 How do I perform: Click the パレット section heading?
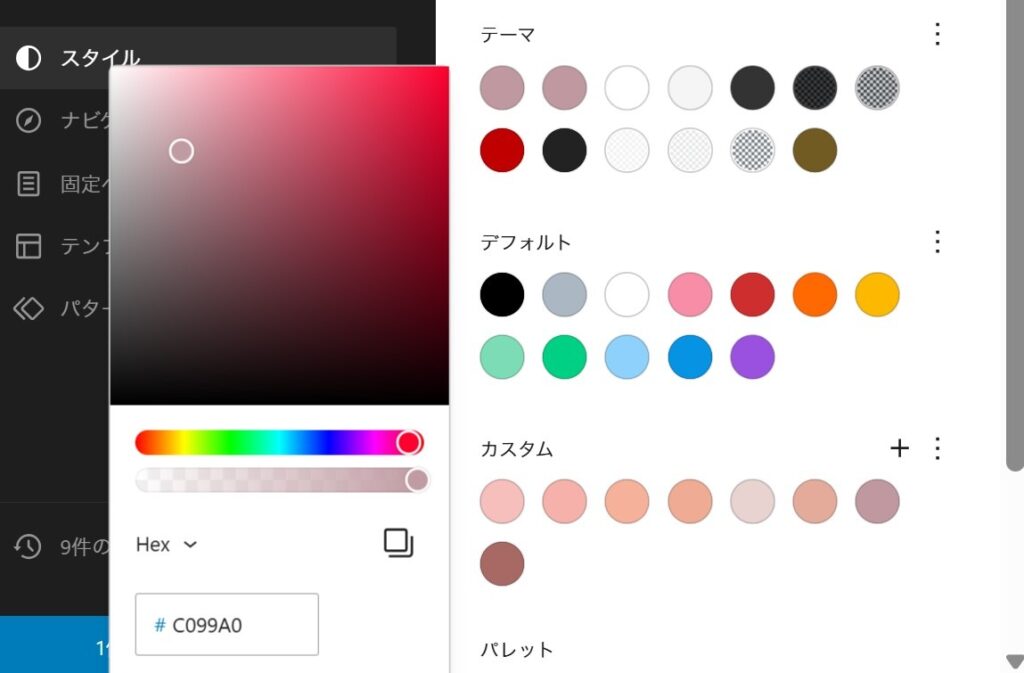pos(517,650)
